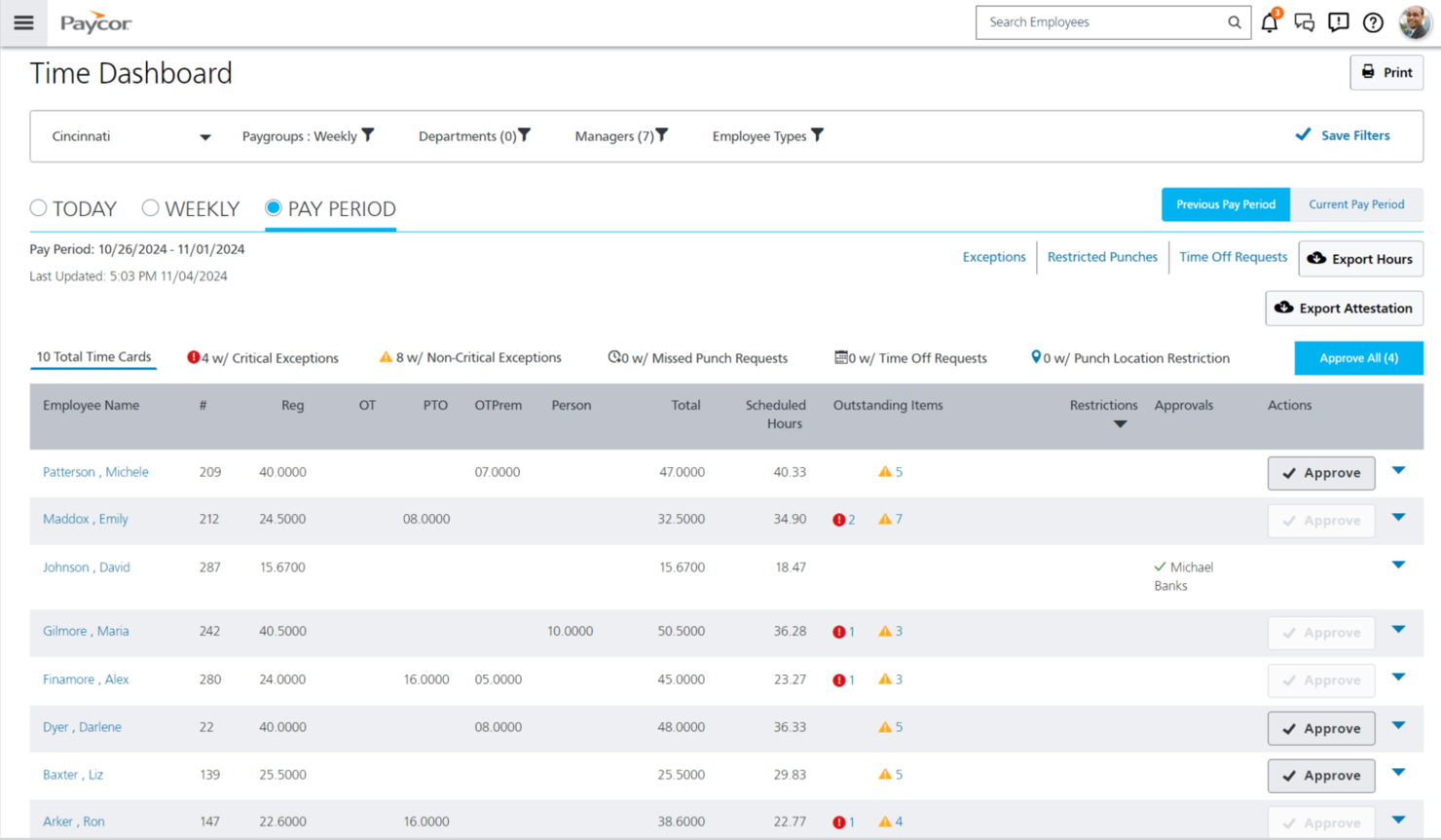Expand the Restrictions column sort arrow
Viewport: 1441px width, 840px height.
click(x=1120, y=424)
